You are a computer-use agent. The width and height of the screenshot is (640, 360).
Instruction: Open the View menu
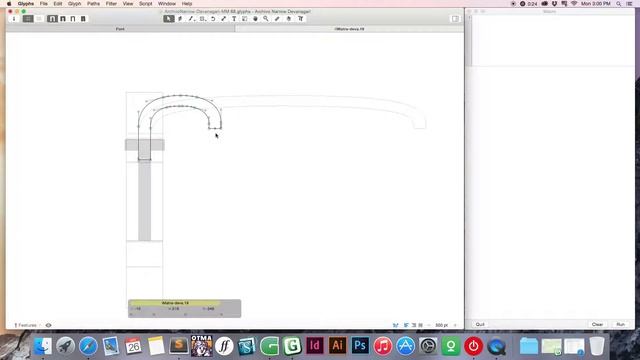128,4
